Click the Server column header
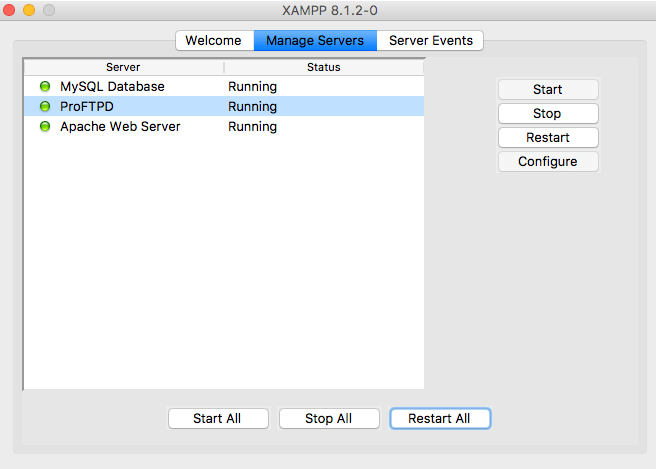 point(123,67)
